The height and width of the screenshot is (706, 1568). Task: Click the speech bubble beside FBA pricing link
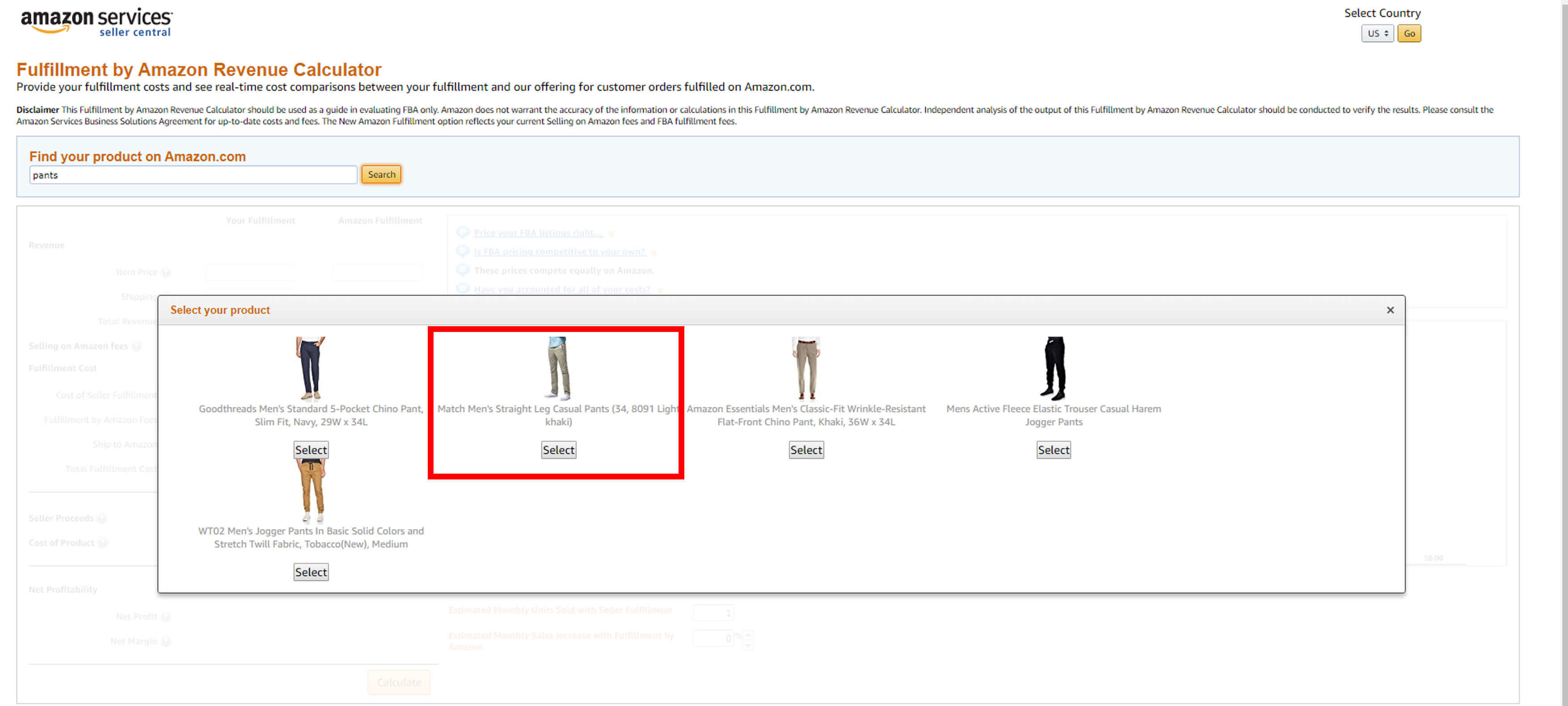pos(463,252)
